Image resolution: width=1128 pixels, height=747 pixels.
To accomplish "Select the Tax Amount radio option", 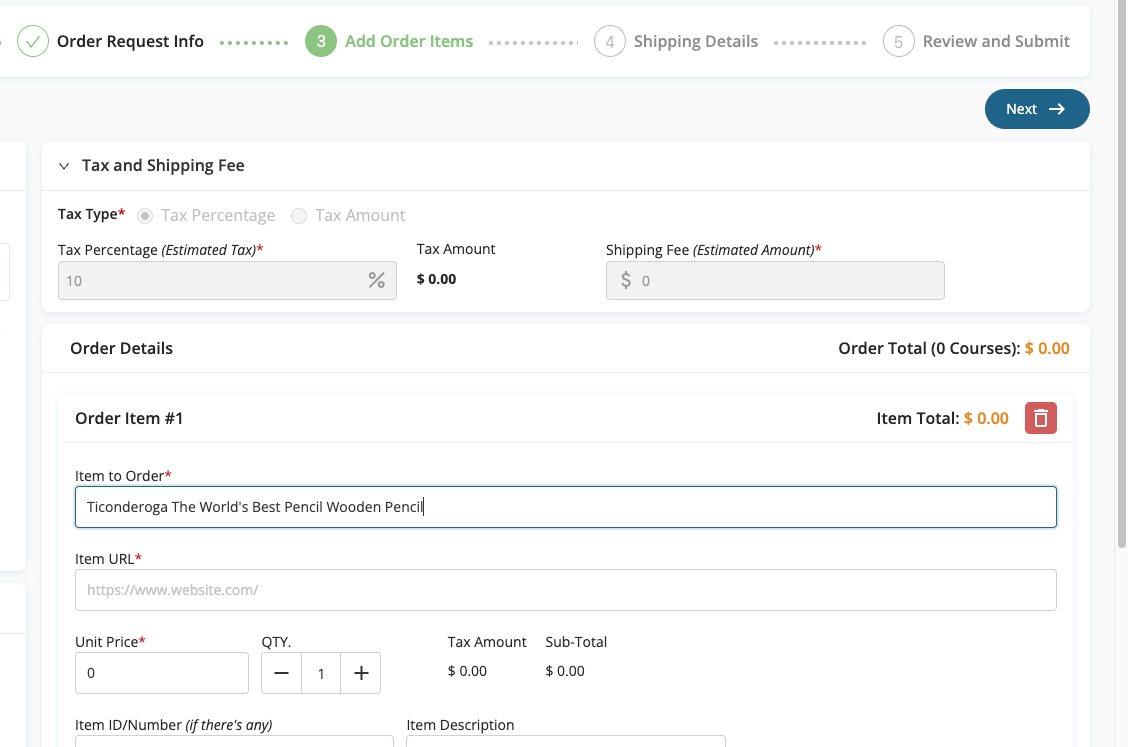I will [299, 216].
